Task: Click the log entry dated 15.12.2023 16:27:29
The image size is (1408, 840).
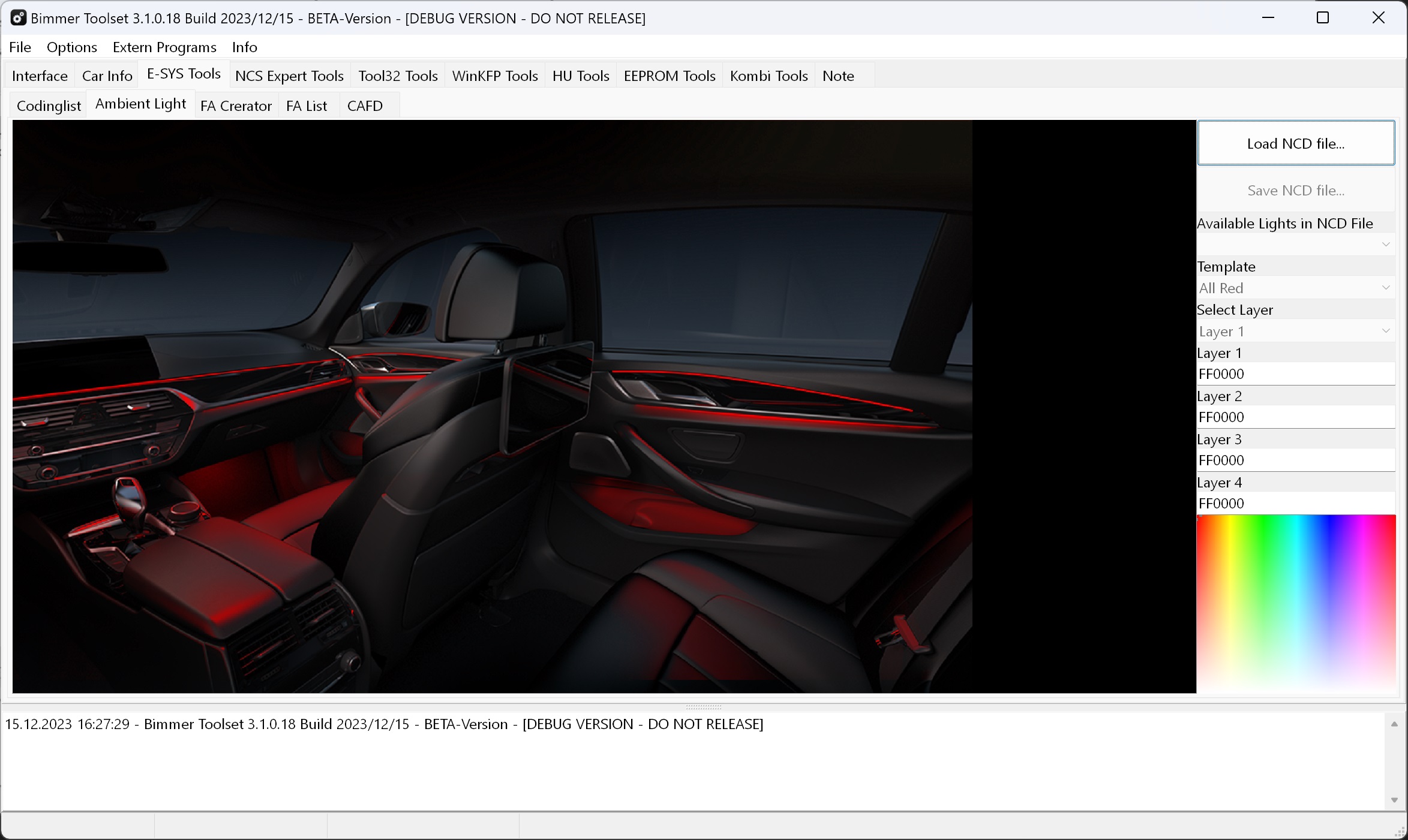Action: pos(384,724)
